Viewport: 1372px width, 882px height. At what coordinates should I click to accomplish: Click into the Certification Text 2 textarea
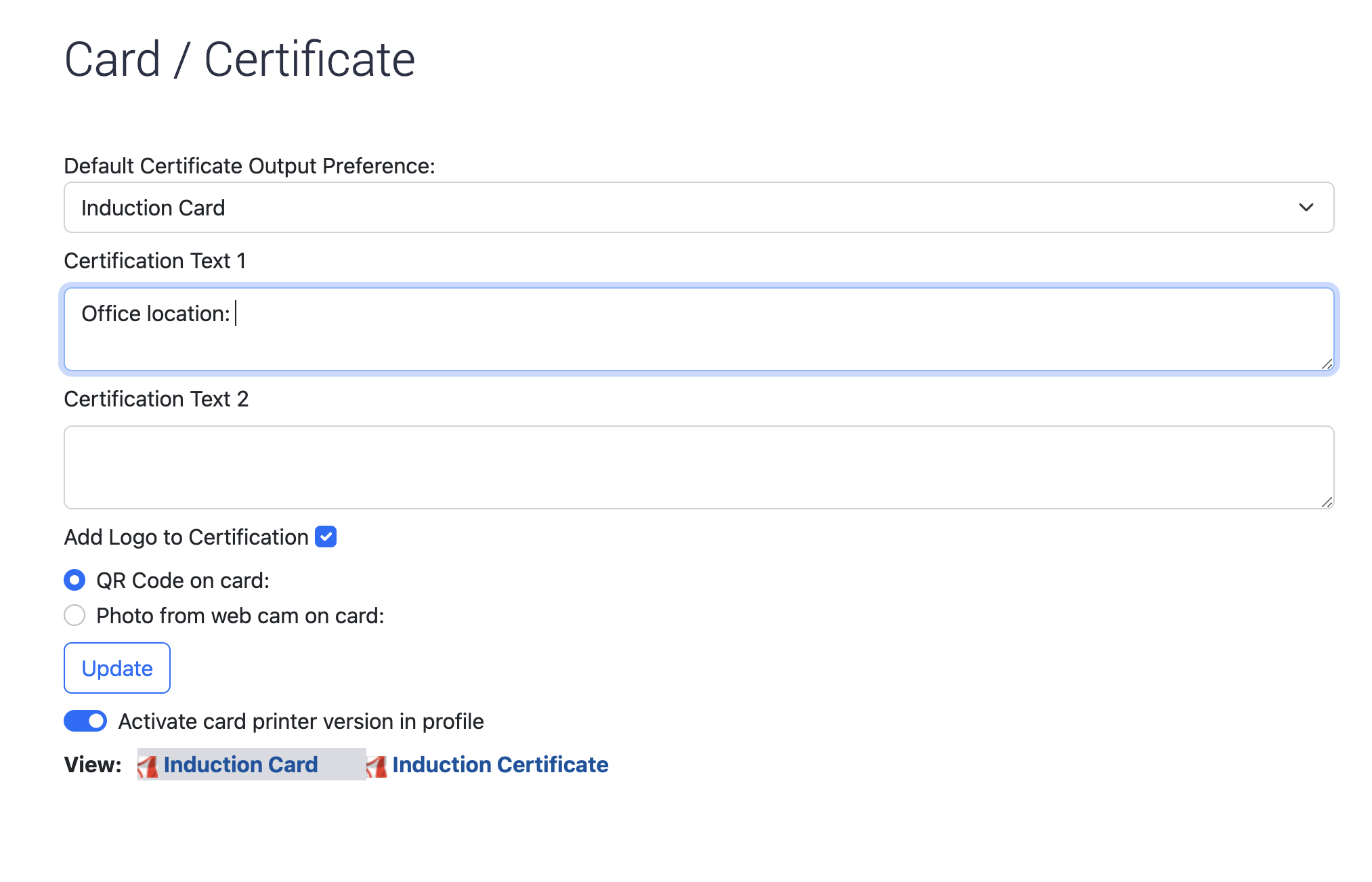tap(698, 468)
